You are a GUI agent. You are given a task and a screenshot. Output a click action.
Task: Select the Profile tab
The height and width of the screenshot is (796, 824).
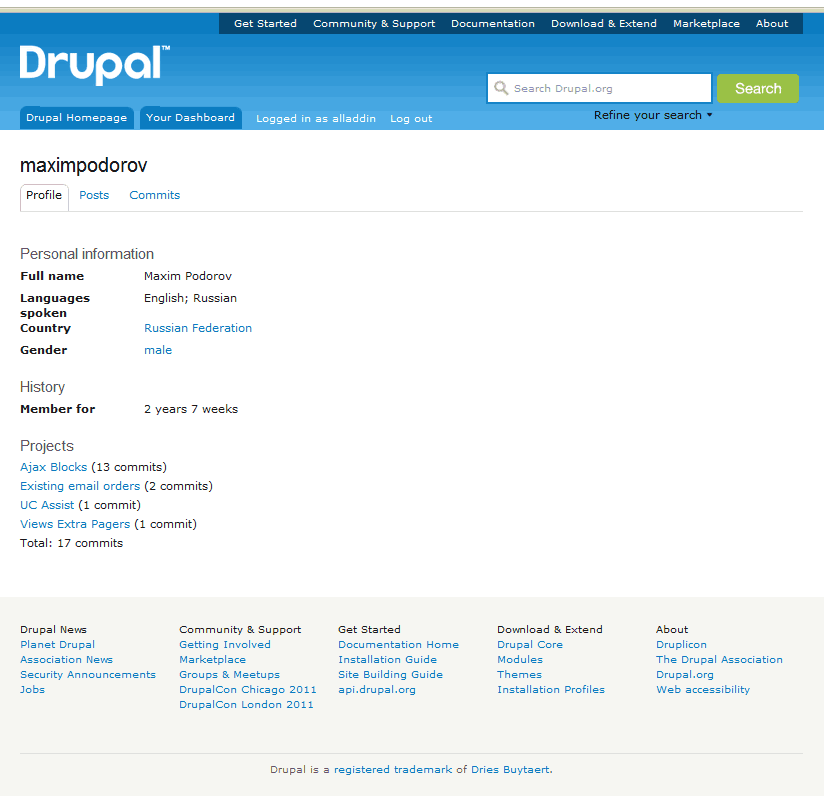click(44, 195)
